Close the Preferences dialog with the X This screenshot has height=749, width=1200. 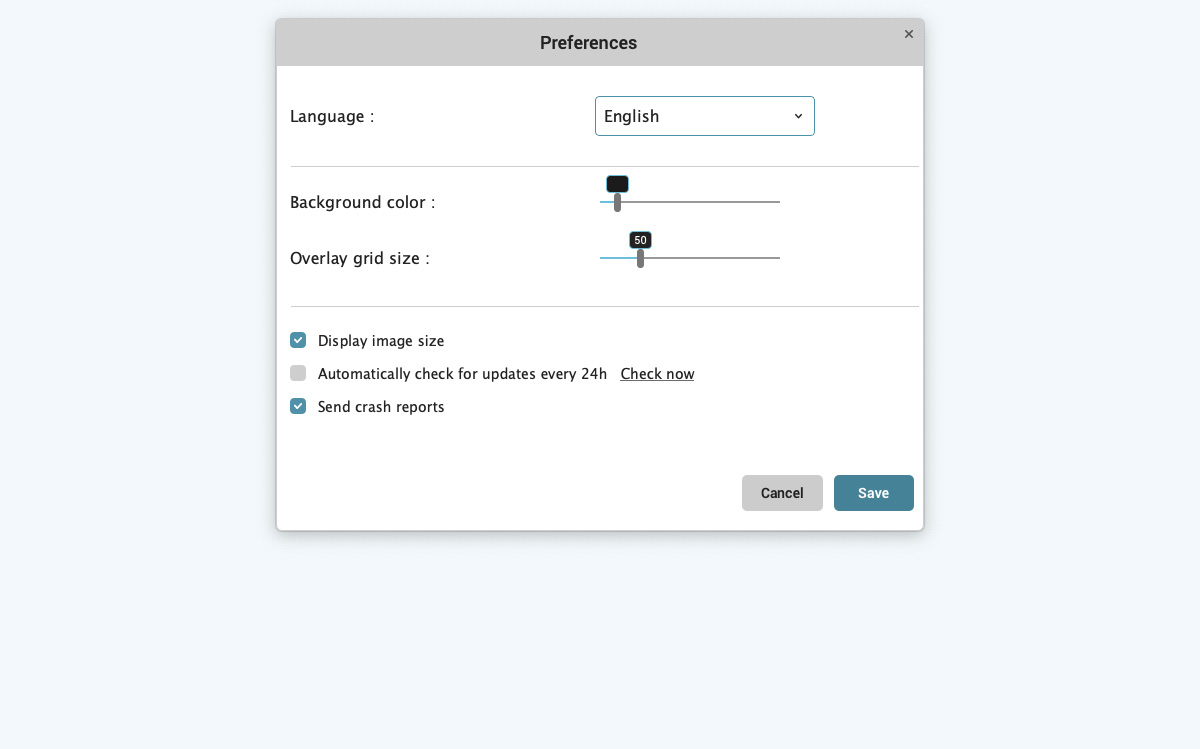point(908,34)
